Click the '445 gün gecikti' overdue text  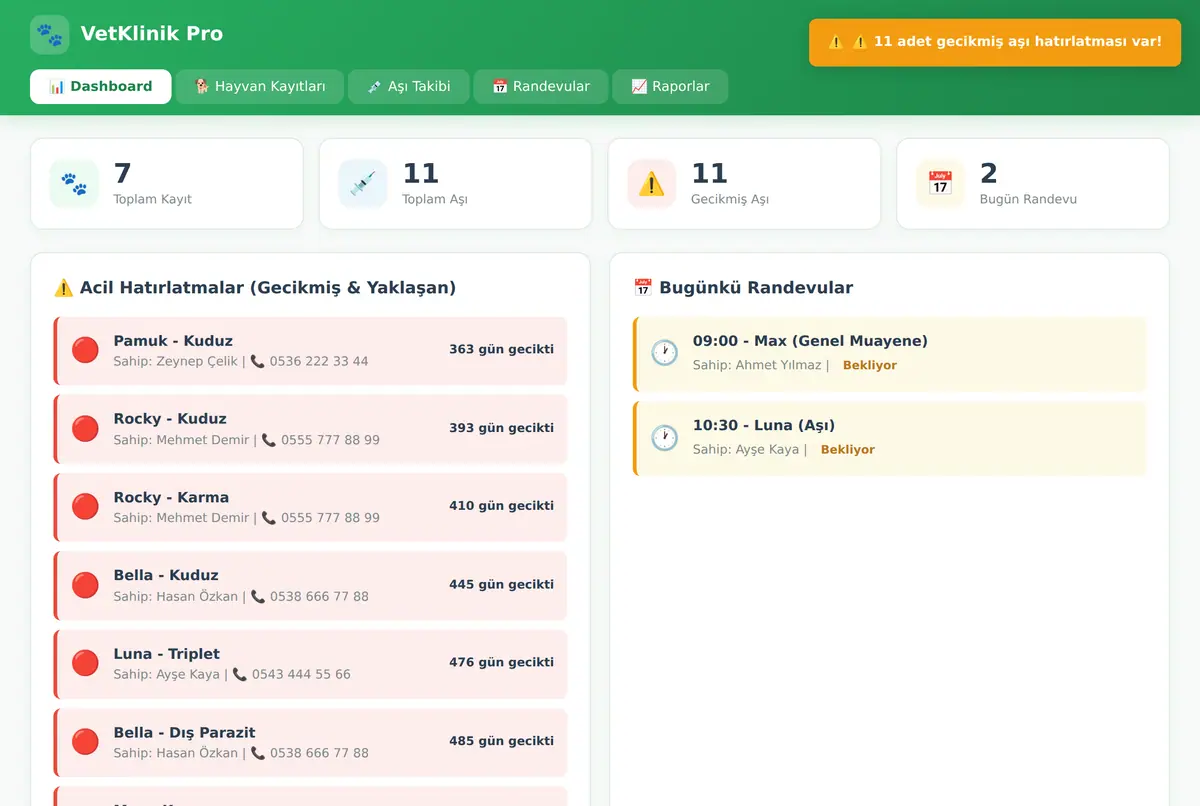click(501, 585)
